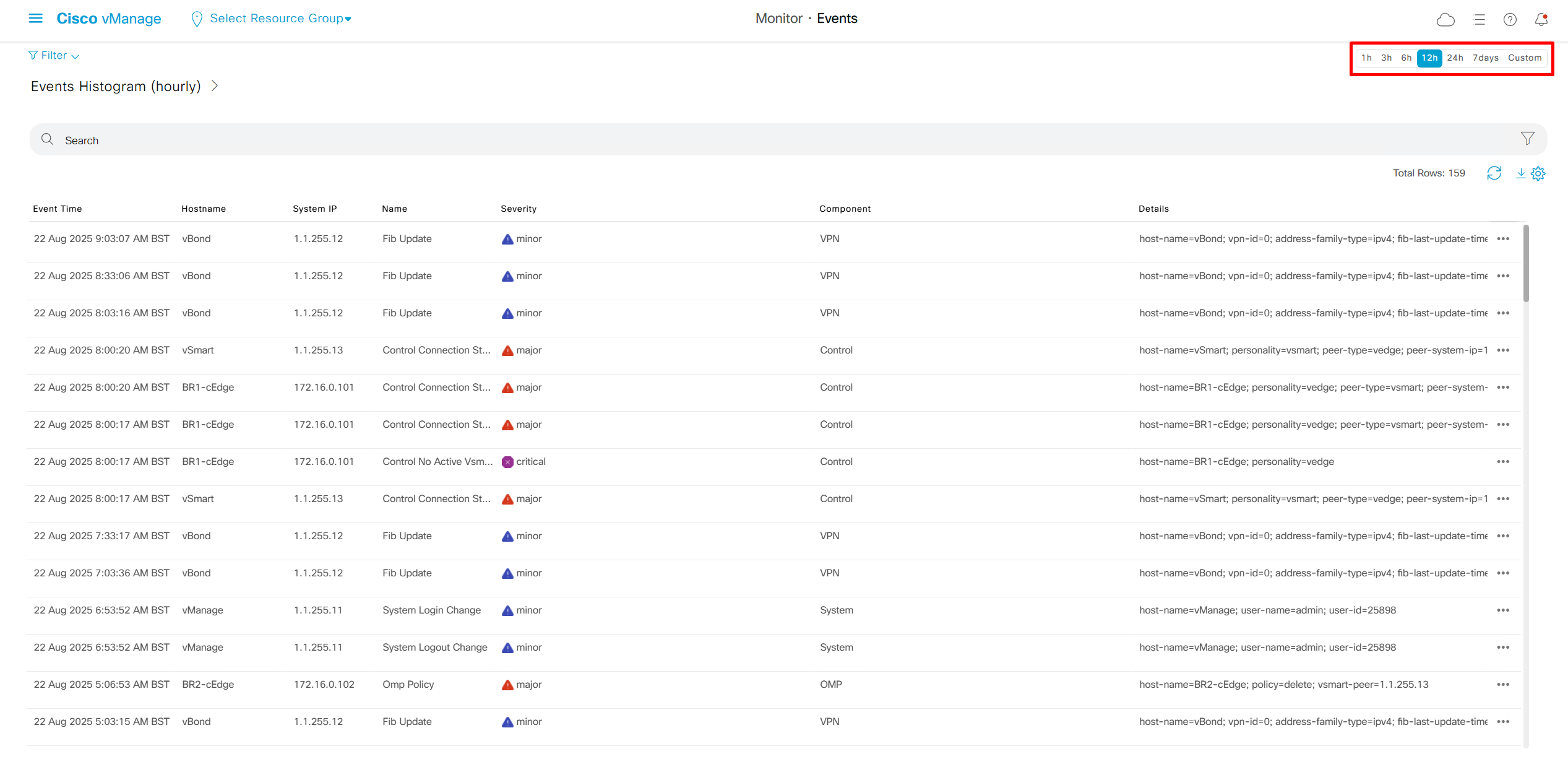This screenshot has height=759, width=1568.
Task: Open the help question mark icon
Action: [x=1510, y=20]
